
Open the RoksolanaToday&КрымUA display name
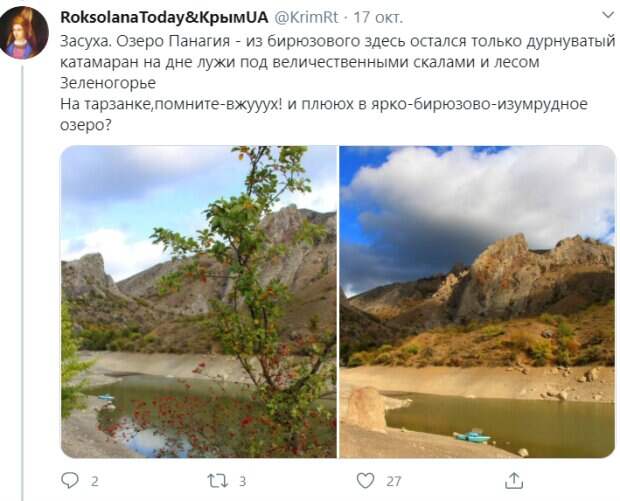coord(164,17)
